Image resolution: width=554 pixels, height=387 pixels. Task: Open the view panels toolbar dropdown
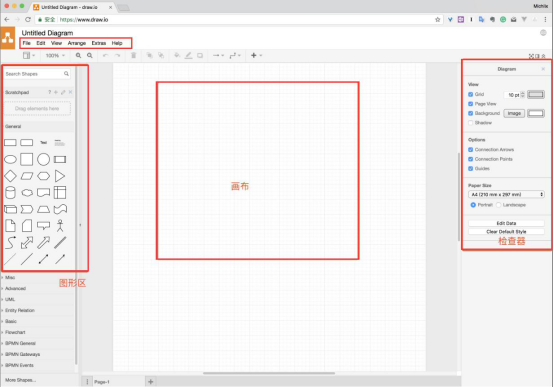tap(29, 55)
